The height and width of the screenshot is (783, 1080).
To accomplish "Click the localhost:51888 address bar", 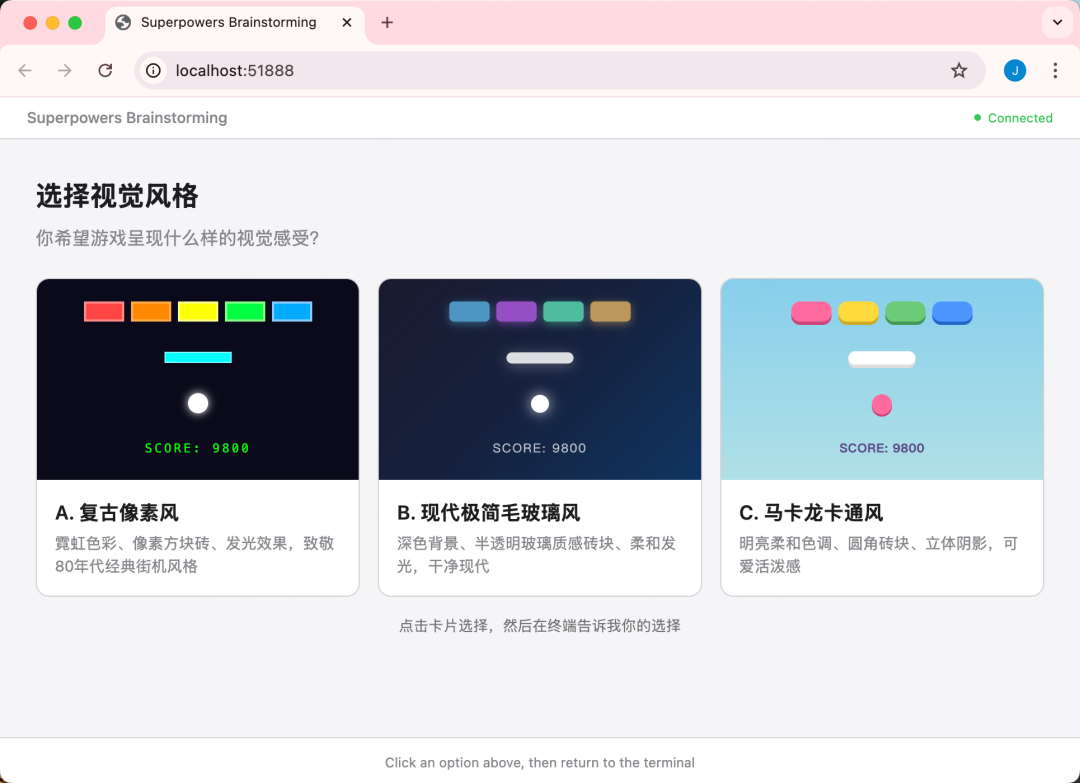I will pos(540,70).
